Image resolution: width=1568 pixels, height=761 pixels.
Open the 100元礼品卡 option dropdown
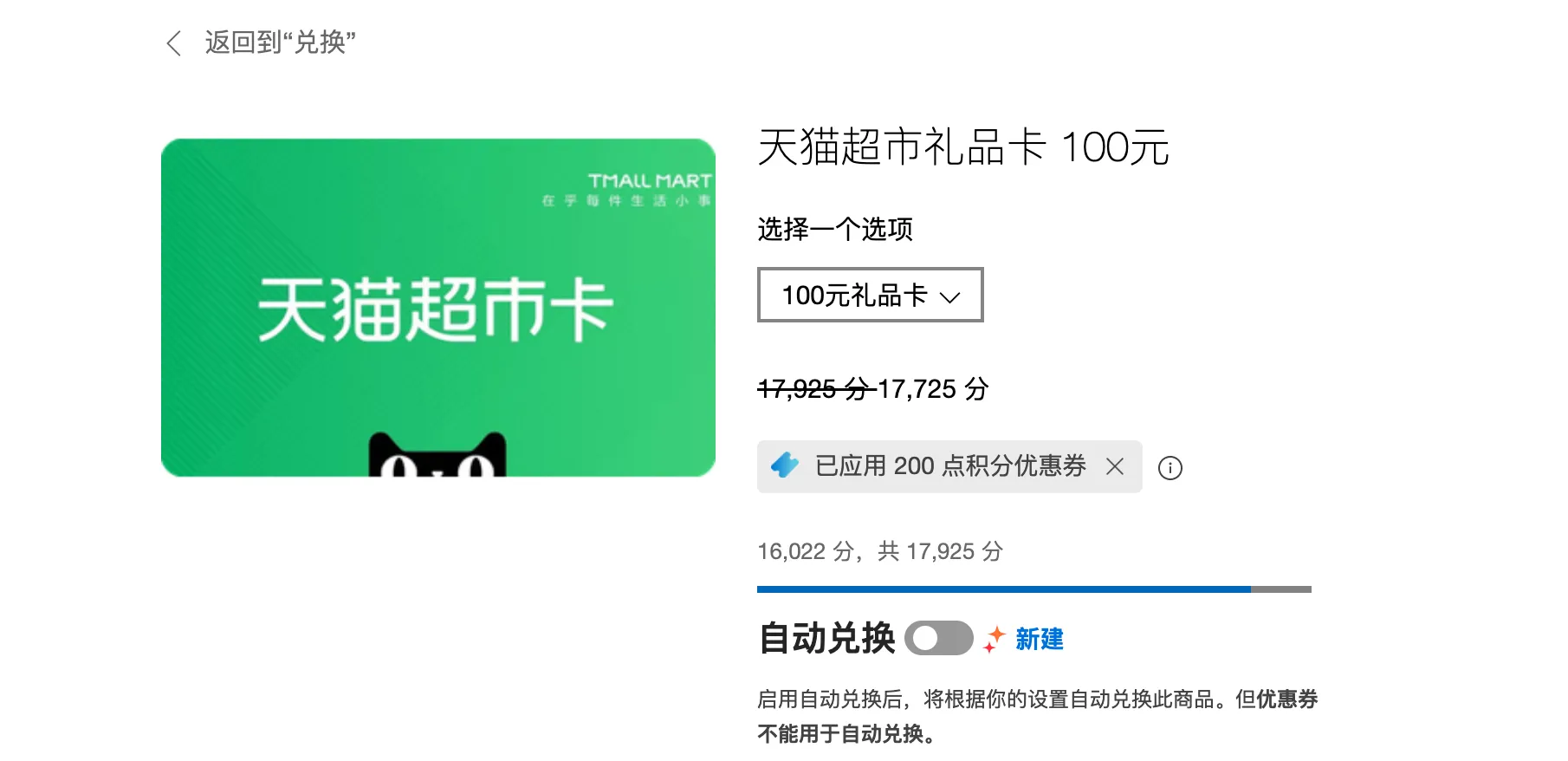point(871,295)
